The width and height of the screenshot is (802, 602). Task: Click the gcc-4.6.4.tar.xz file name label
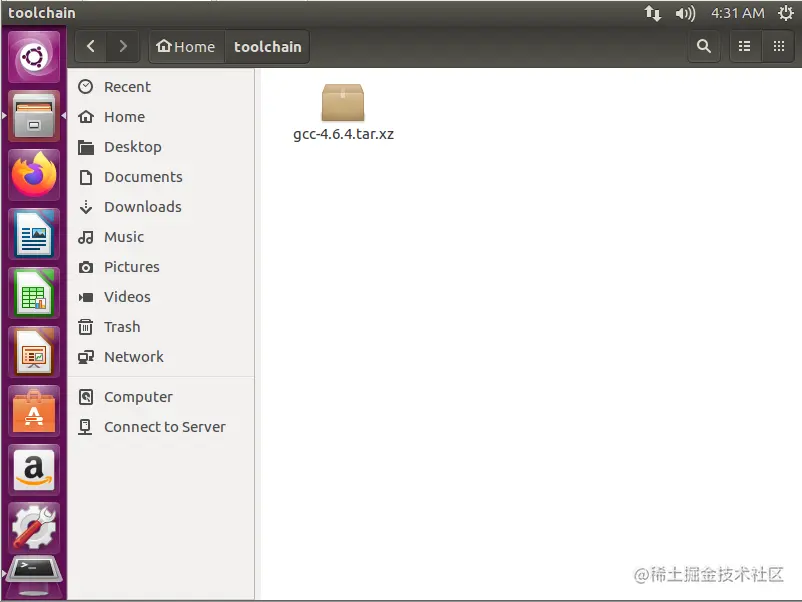click(x=343, y=134)
